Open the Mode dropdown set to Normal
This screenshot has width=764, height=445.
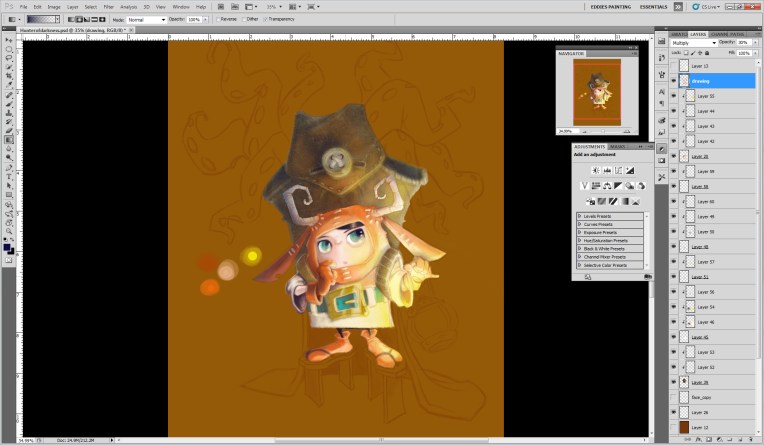point(145,19)
